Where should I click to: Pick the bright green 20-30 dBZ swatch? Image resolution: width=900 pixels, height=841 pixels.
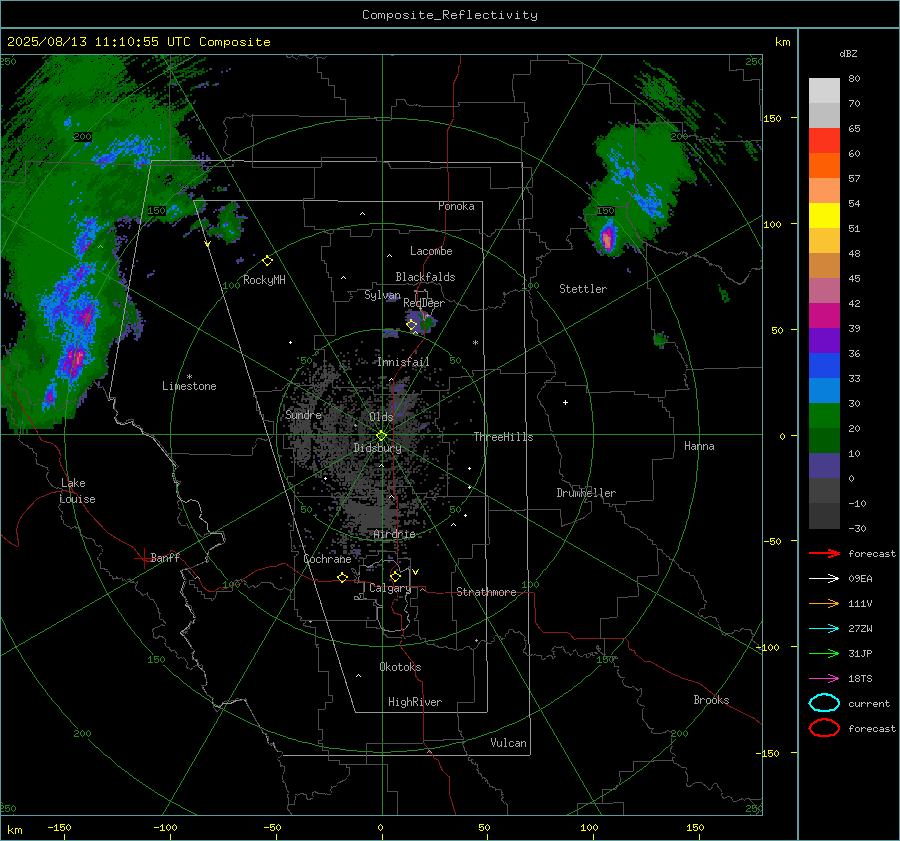click(x=824, y=416)
